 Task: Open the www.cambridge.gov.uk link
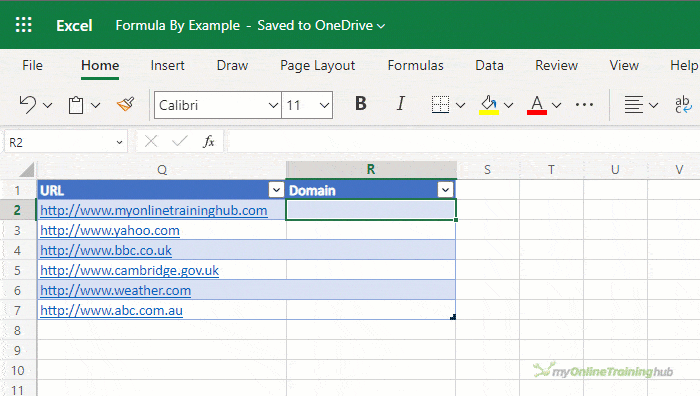129,271
